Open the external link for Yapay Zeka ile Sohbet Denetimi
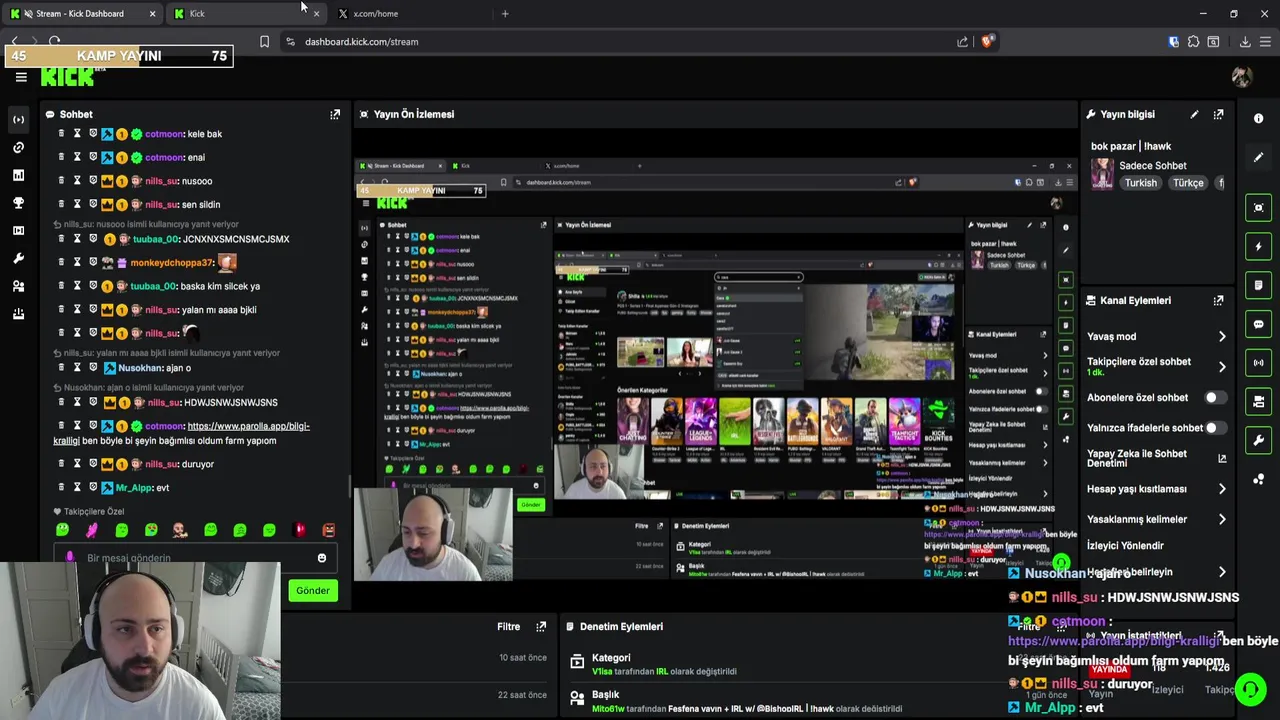This screenshot has width=1280, height=720. pyautogui.click(x=1222, y=459)
